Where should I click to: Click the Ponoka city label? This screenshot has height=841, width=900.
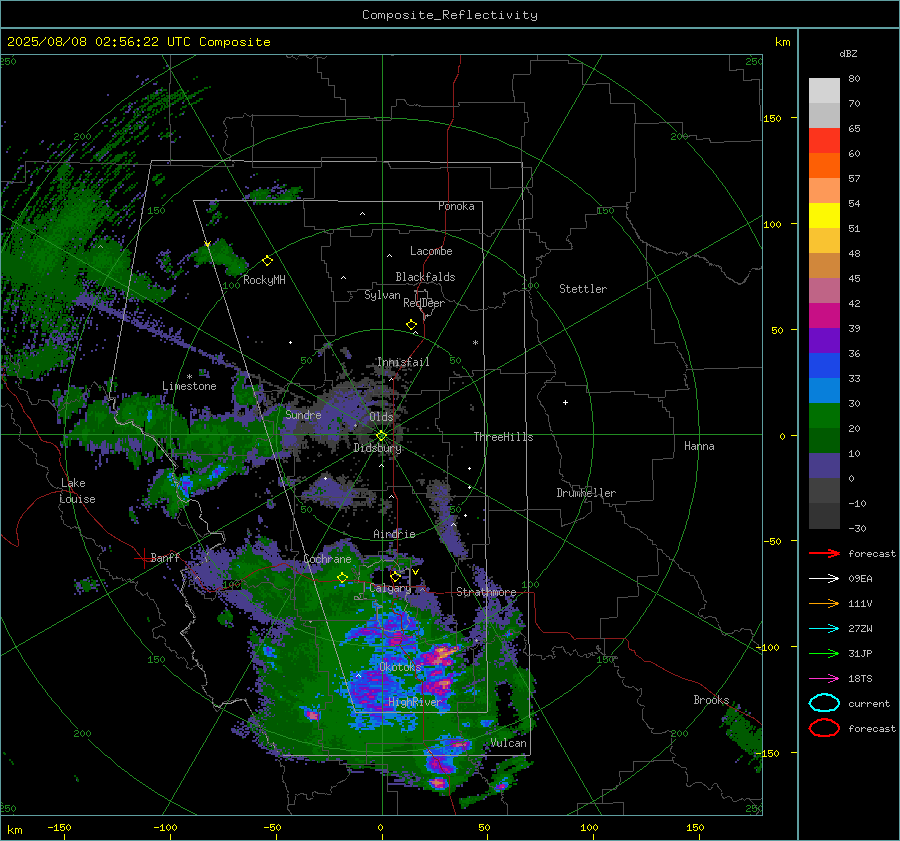point(456,206)
